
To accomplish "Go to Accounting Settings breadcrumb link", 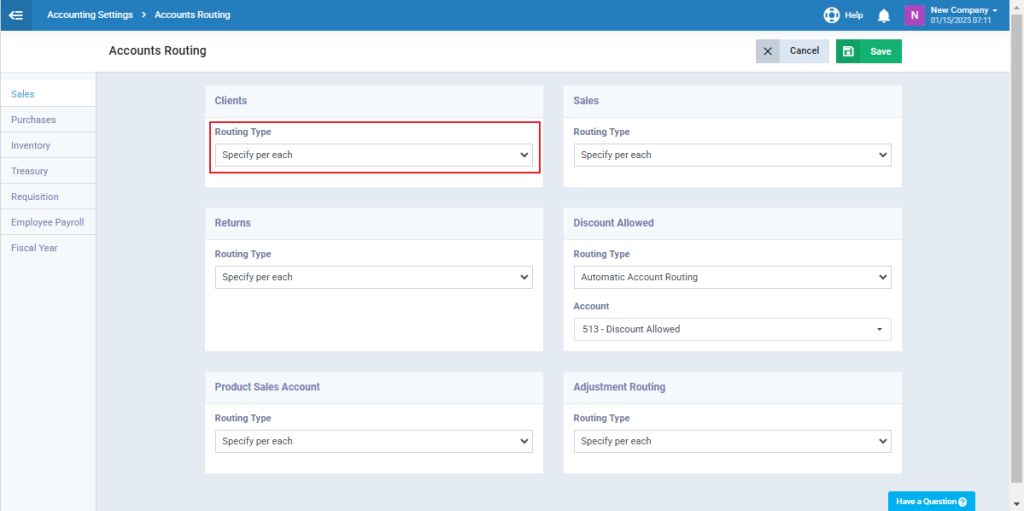I will 90,14.
